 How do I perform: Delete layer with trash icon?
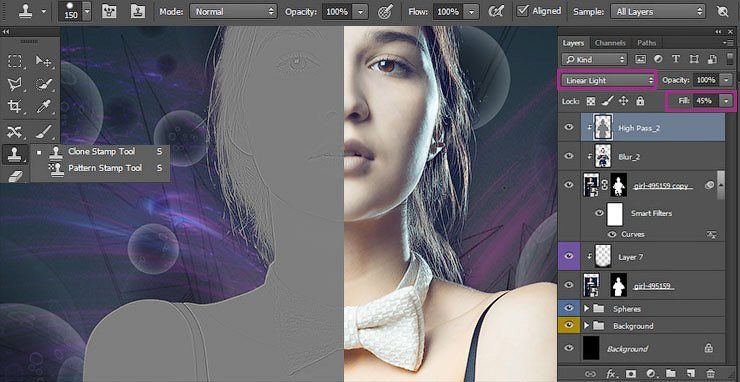[x=711, y=373]
